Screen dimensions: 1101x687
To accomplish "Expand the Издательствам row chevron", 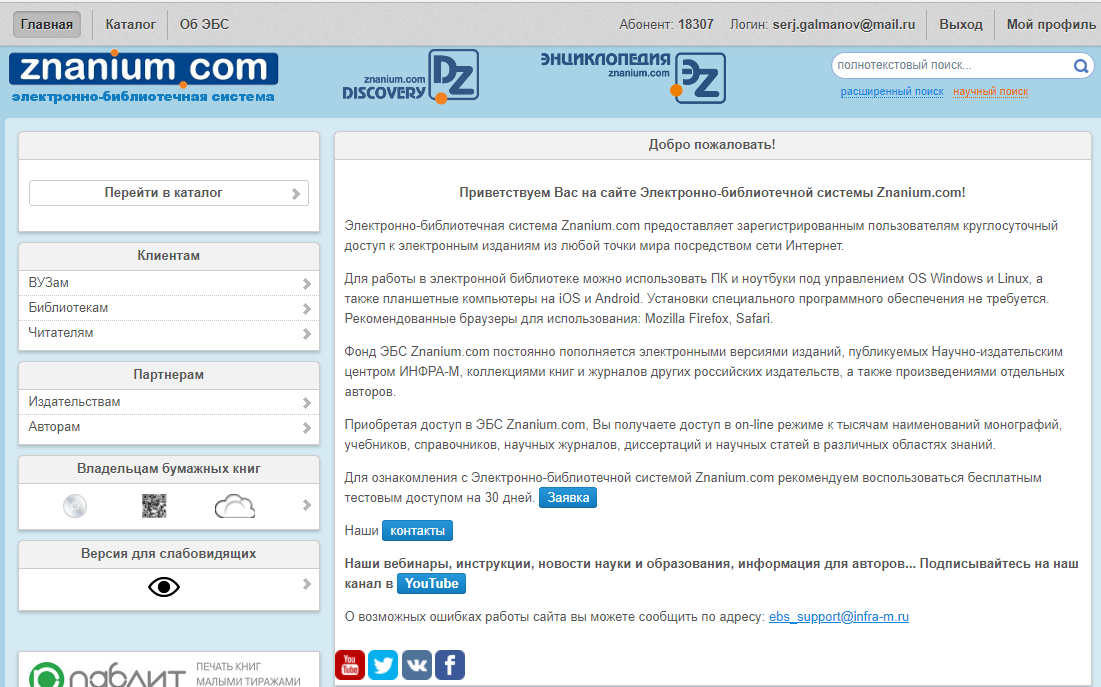I will (x=306, y=403).
